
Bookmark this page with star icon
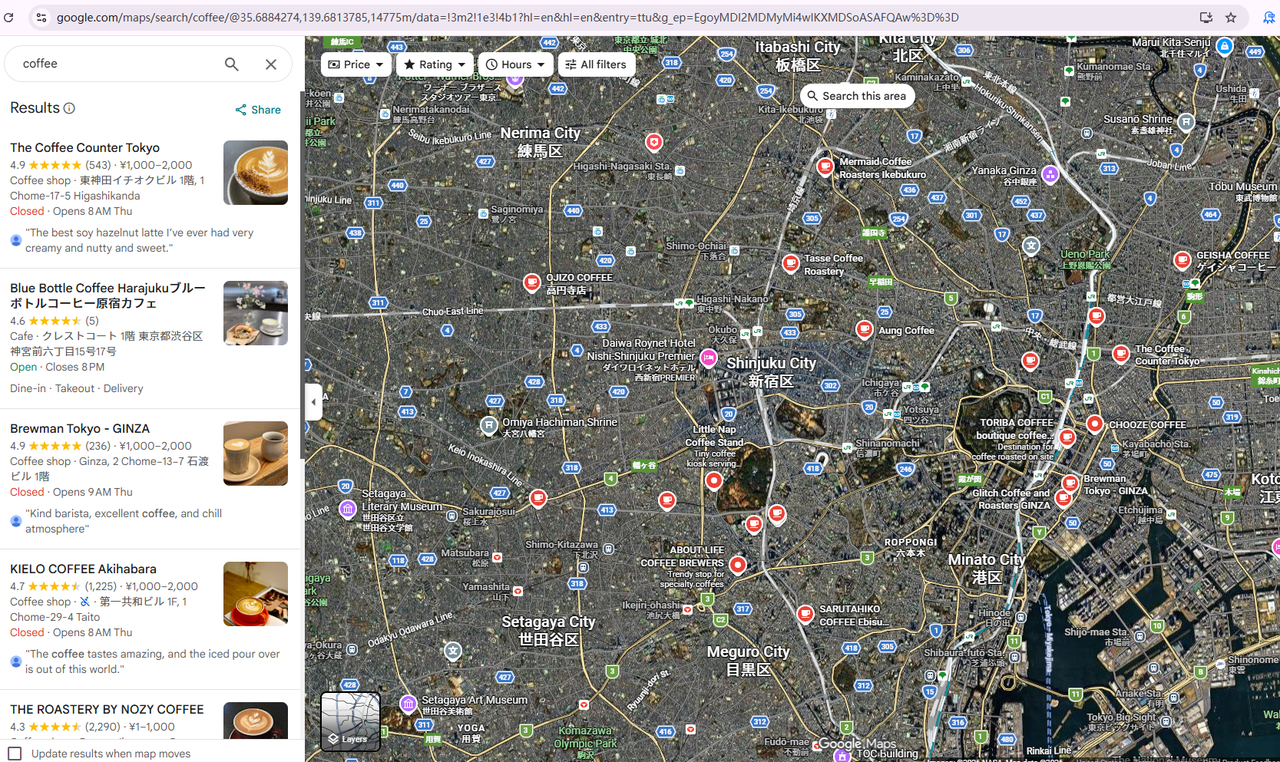[1231, 17]
